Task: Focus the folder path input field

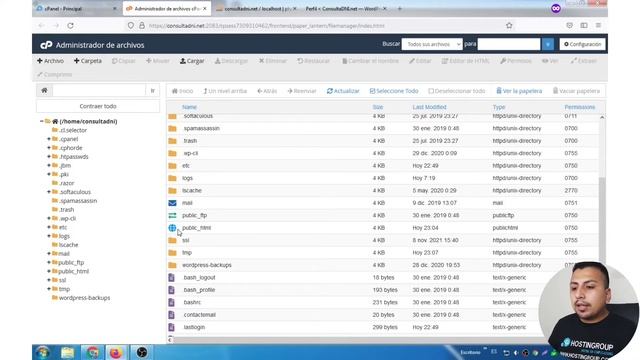Action: pos(99,90)
